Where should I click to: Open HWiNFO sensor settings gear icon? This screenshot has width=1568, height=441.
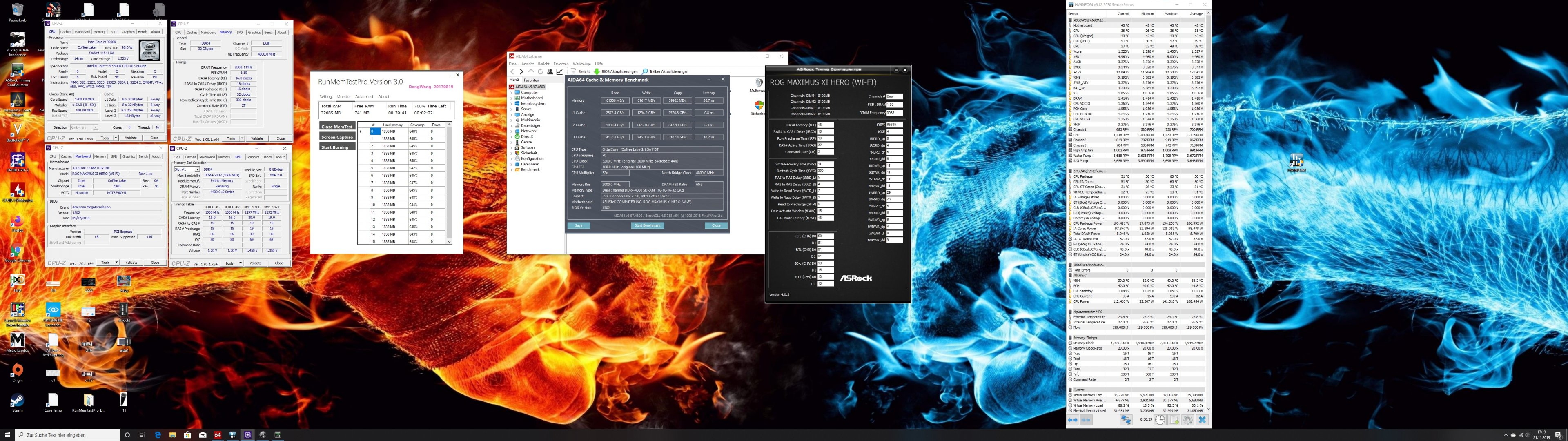[x=1187, y=420]
